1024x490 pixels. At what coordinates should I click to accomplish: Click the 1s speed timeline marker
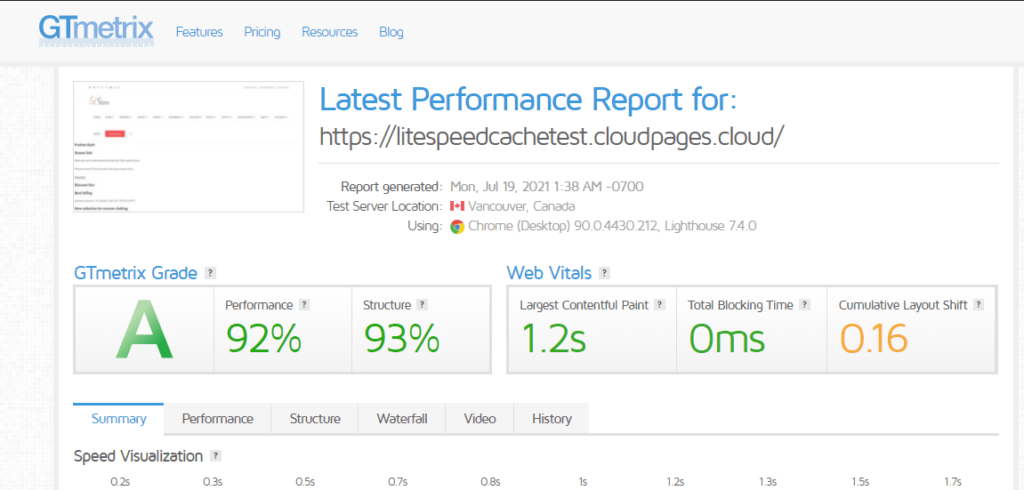[x=583, y=482]
